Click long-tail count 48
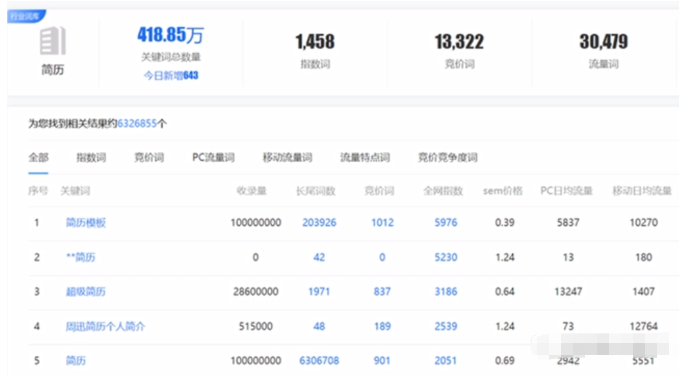The height and width of the screenshot is (384, 679). click(319, 326)
